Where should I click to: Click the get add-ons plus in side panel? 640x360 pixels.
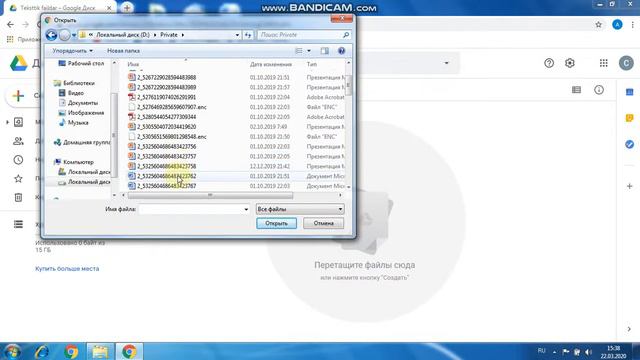629,186
